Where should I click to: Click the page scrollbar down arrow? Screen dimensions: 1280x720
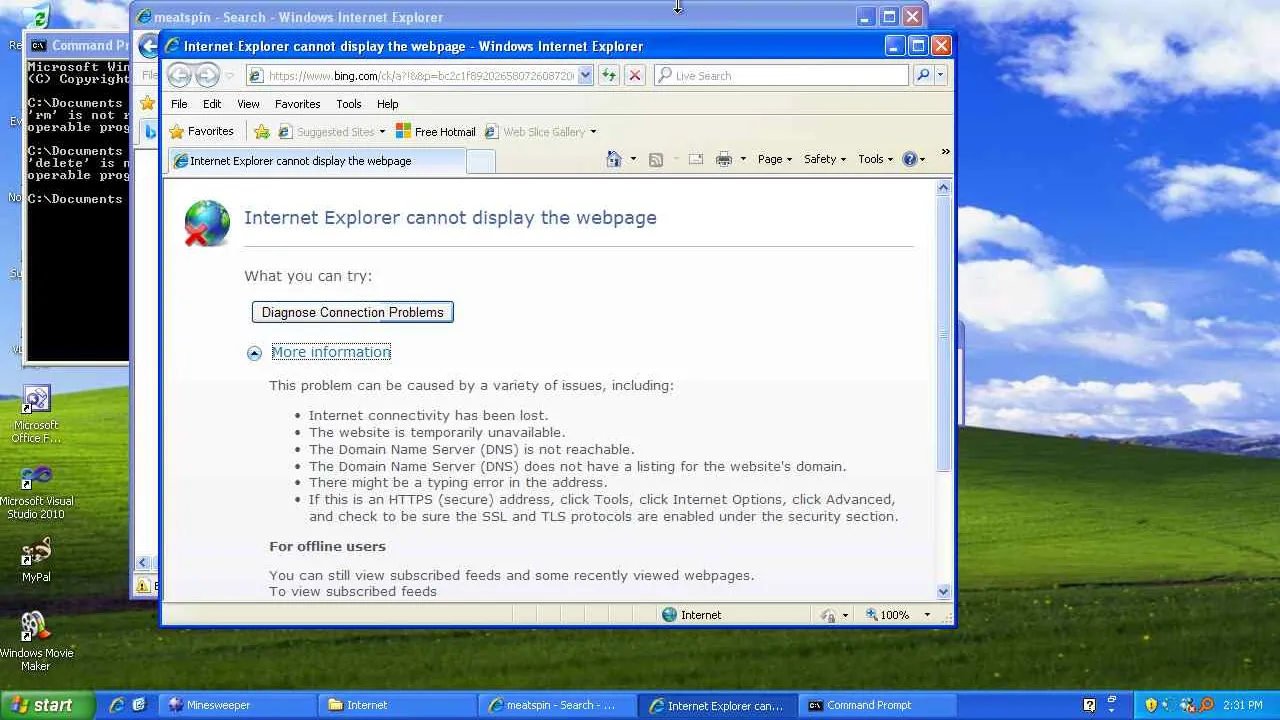[x=943, y=591]
